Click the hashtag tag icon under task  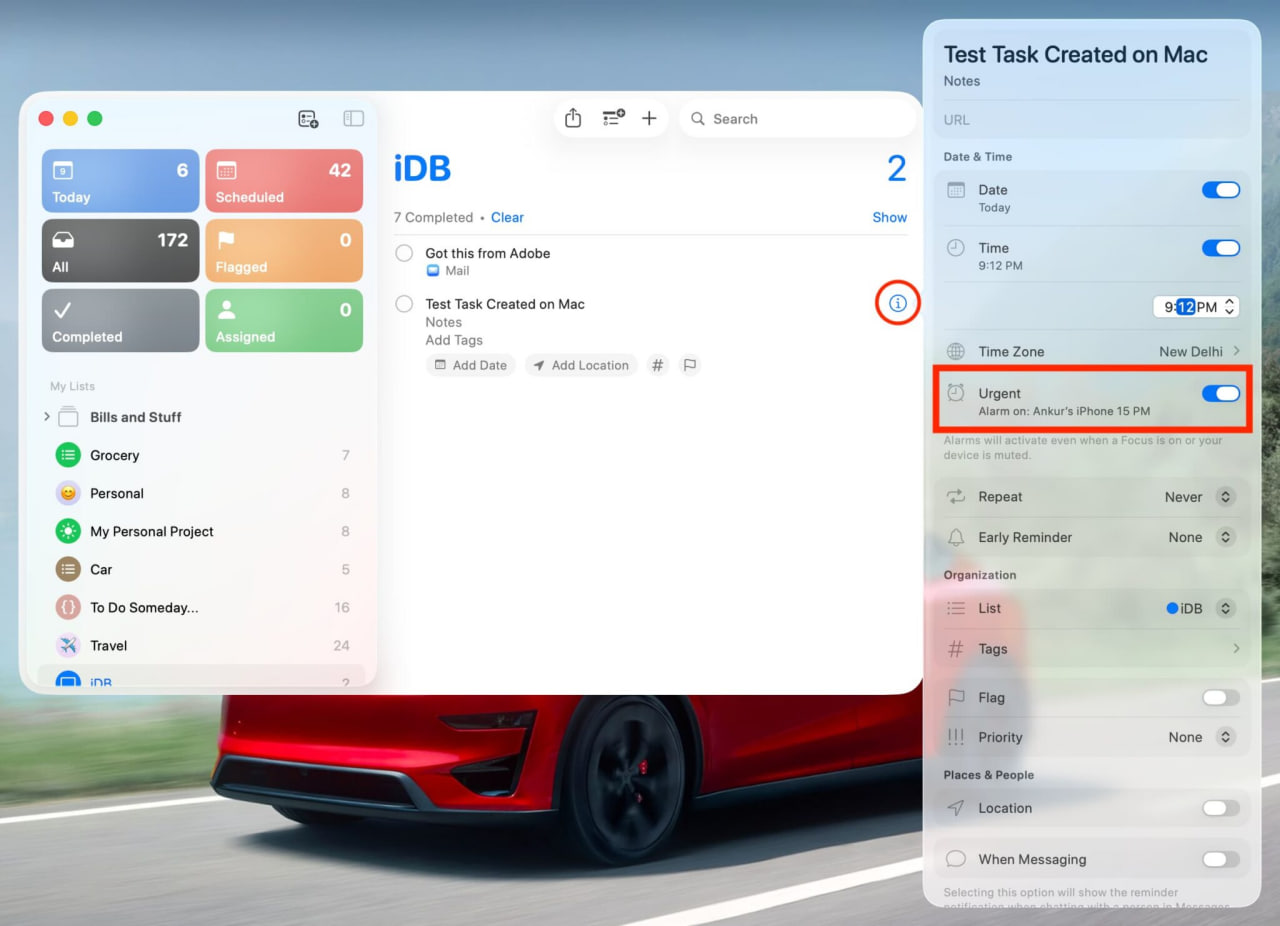[x=657, y=366]
